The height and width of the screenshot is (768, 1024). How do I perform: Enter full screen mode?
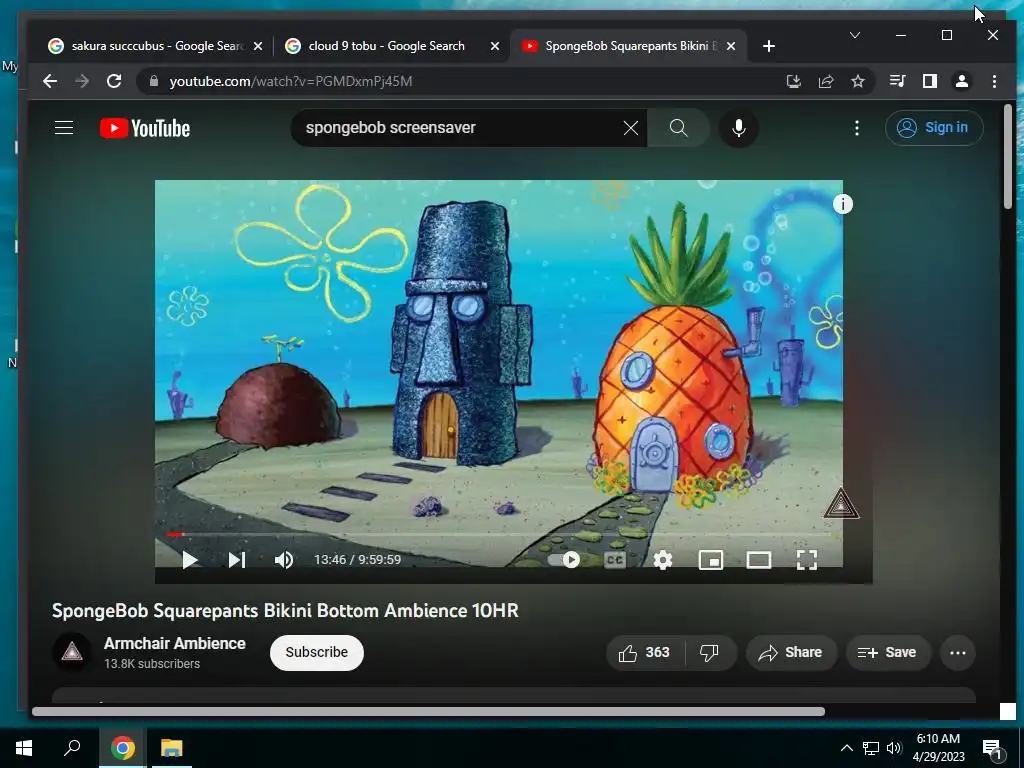[x=807, y=560]
